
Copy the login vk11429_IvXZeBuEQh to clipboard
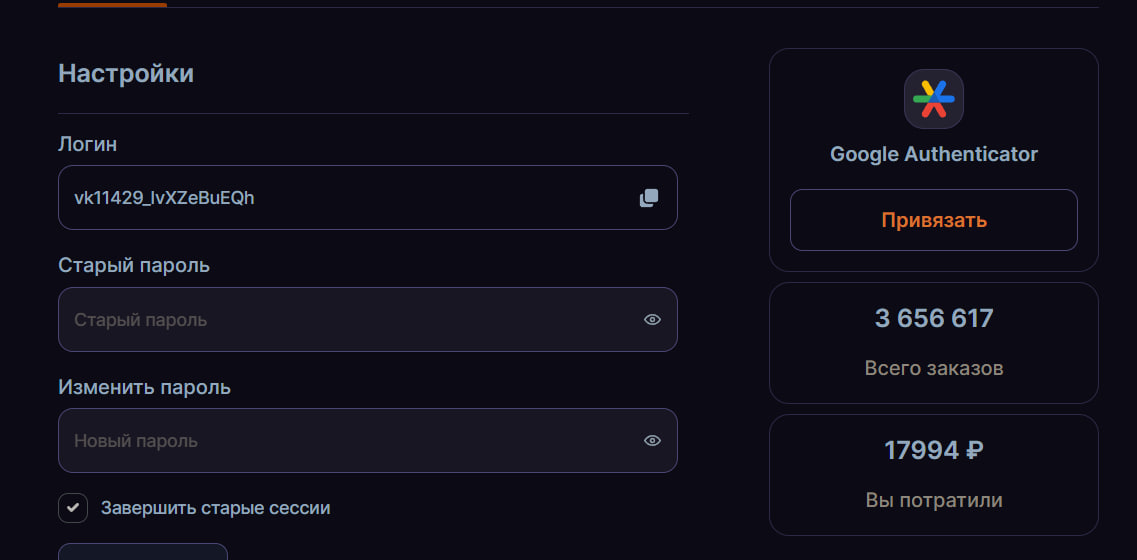click(649, 198)
